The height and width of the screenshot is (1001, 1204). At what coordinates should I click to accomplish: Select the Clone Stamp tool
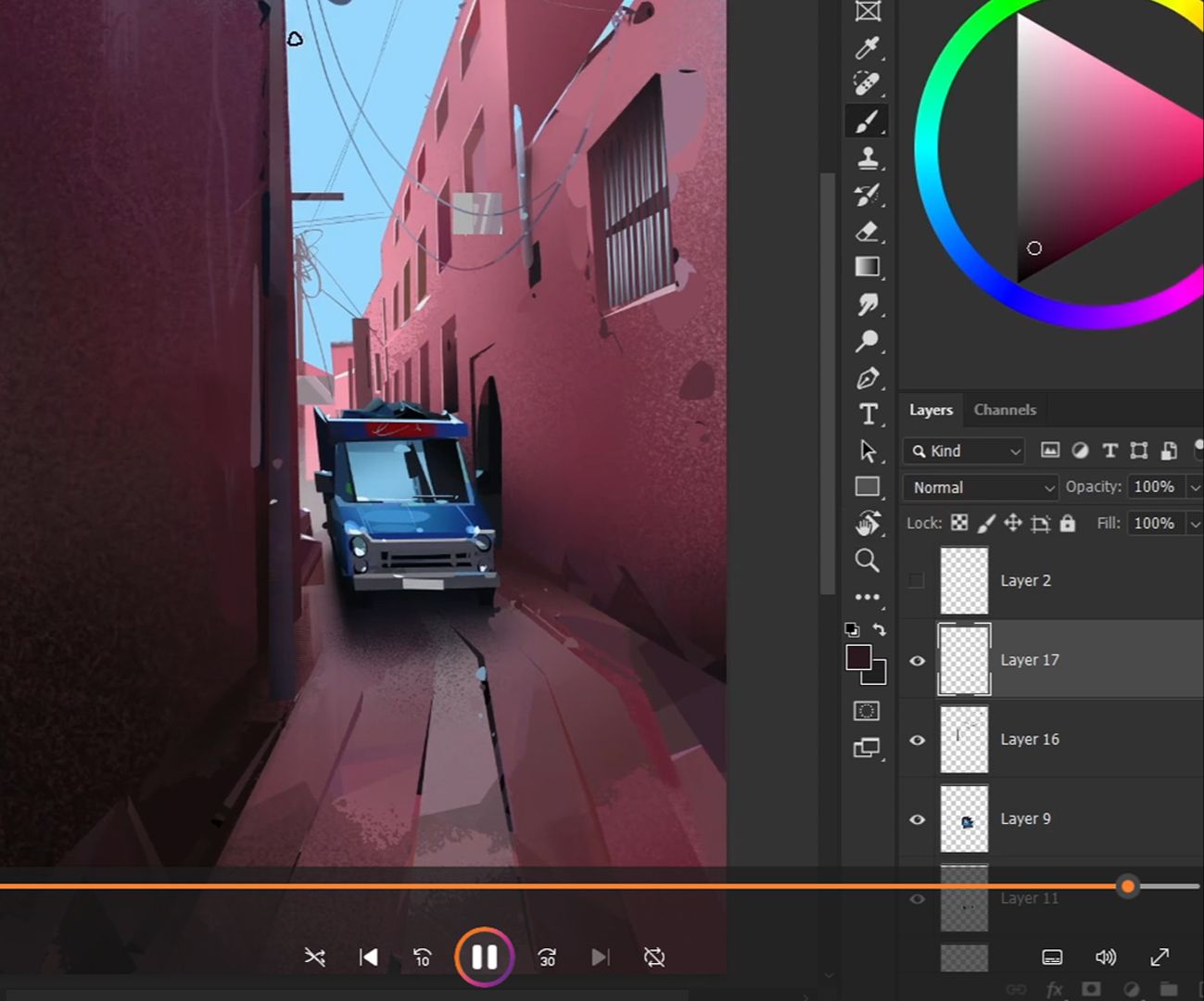tap(868, 158)
